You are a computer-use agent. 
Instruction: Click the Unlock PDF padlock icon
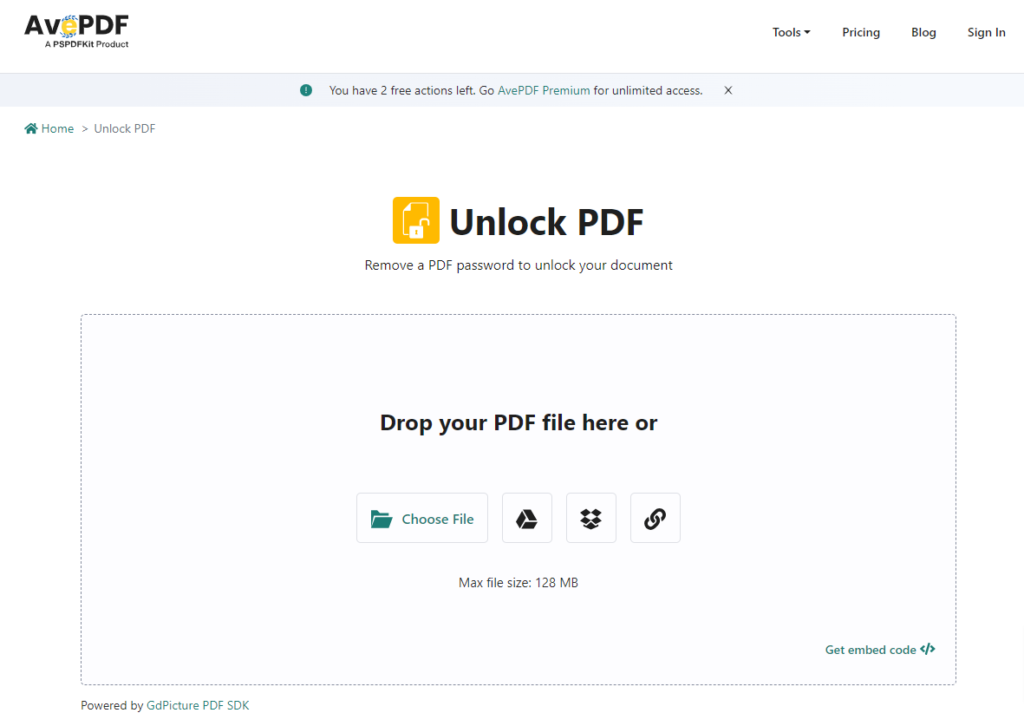(416, 220)
